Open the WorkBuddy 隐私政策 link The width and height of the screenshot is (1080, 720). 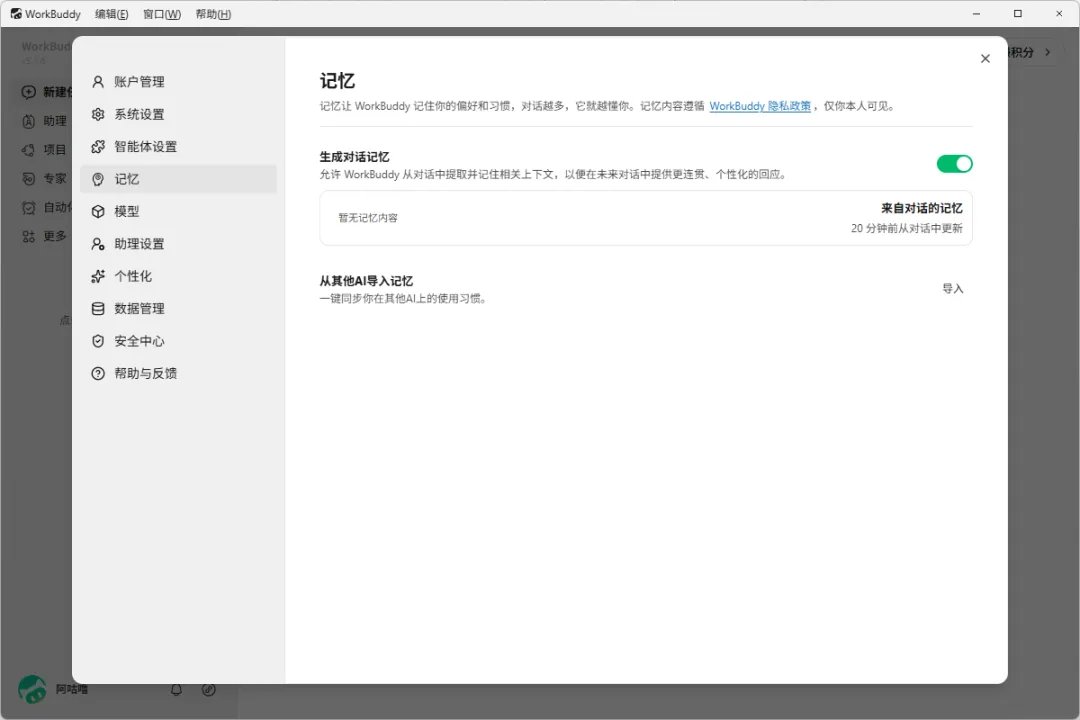[x=760, y=106]
